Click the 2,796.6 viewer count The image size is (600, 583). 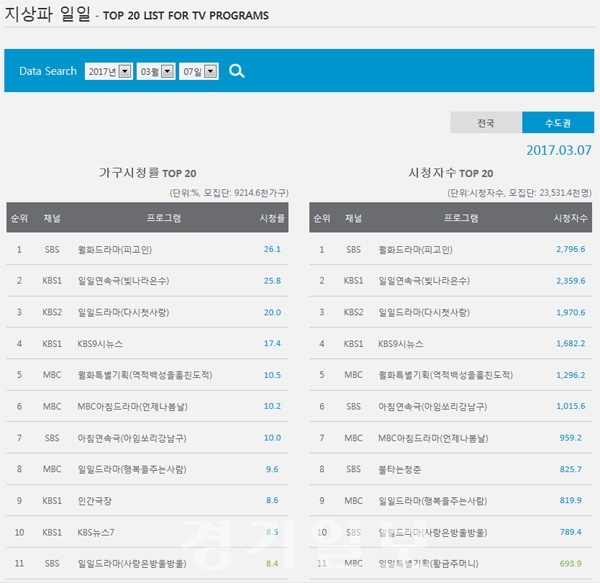click(571, 249)
